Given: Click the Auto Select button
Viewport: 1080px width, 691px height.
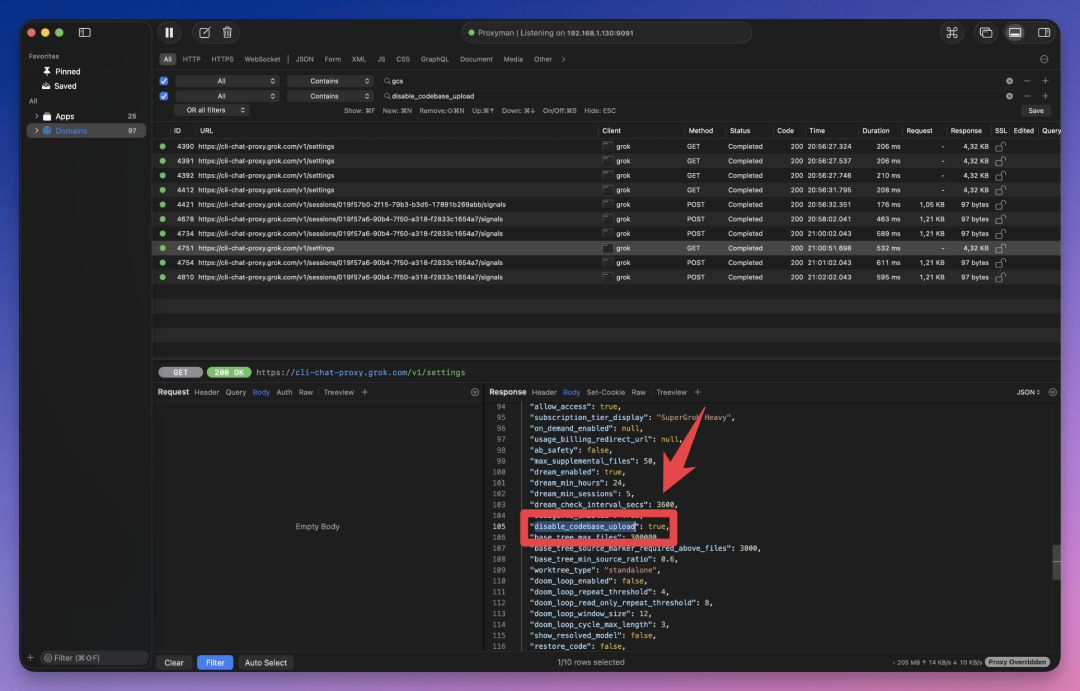Looking at the screenshot, I should pyautogui.click(x=266, y=662).
